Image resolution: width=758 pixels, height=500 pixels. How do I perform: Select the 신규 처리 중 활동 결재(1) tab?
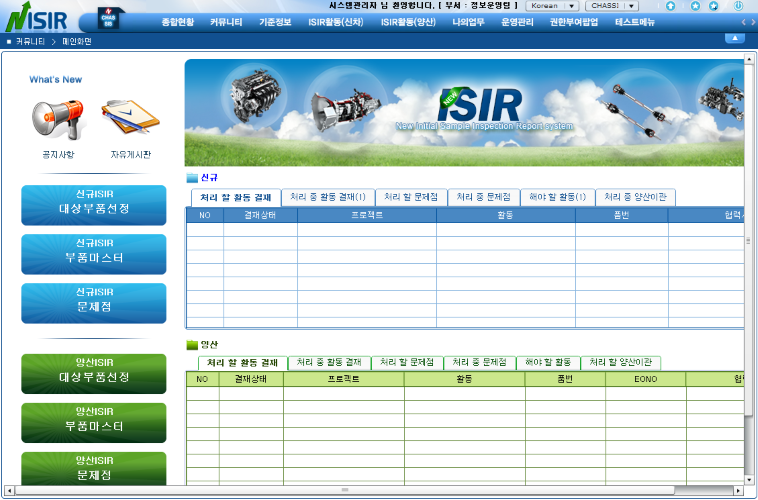coord(328,197)
